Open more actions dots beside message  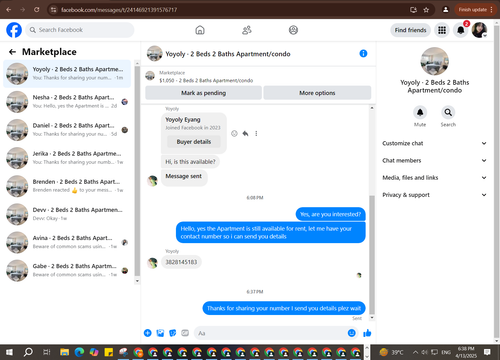[x=256, y=133]
